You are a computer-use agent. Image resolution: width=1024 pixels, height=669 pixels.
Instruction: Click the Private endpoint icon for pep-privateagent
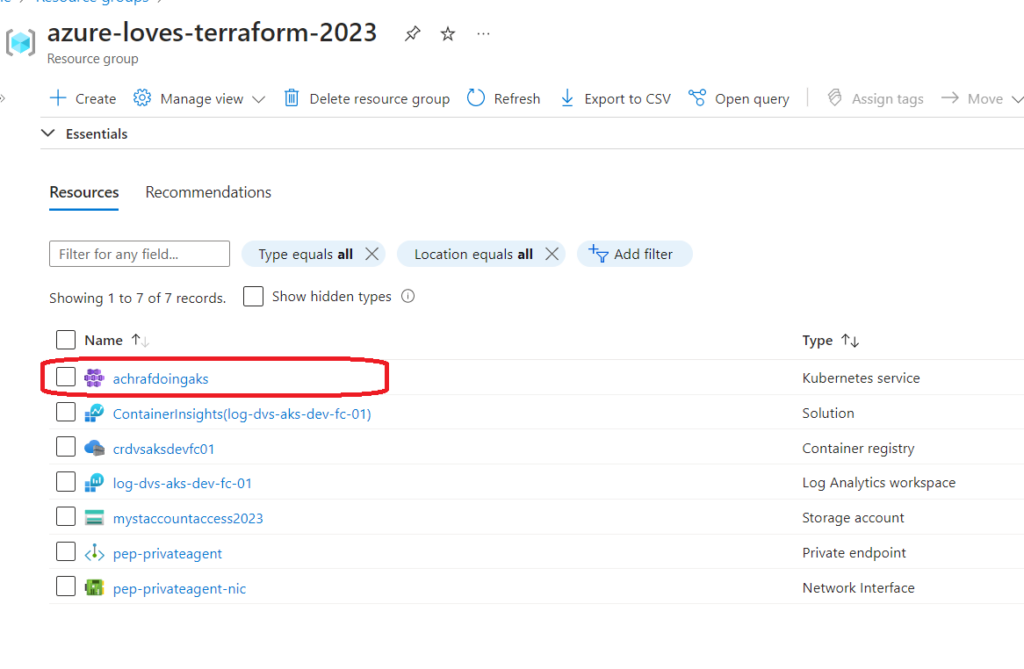tap(92, 552)
